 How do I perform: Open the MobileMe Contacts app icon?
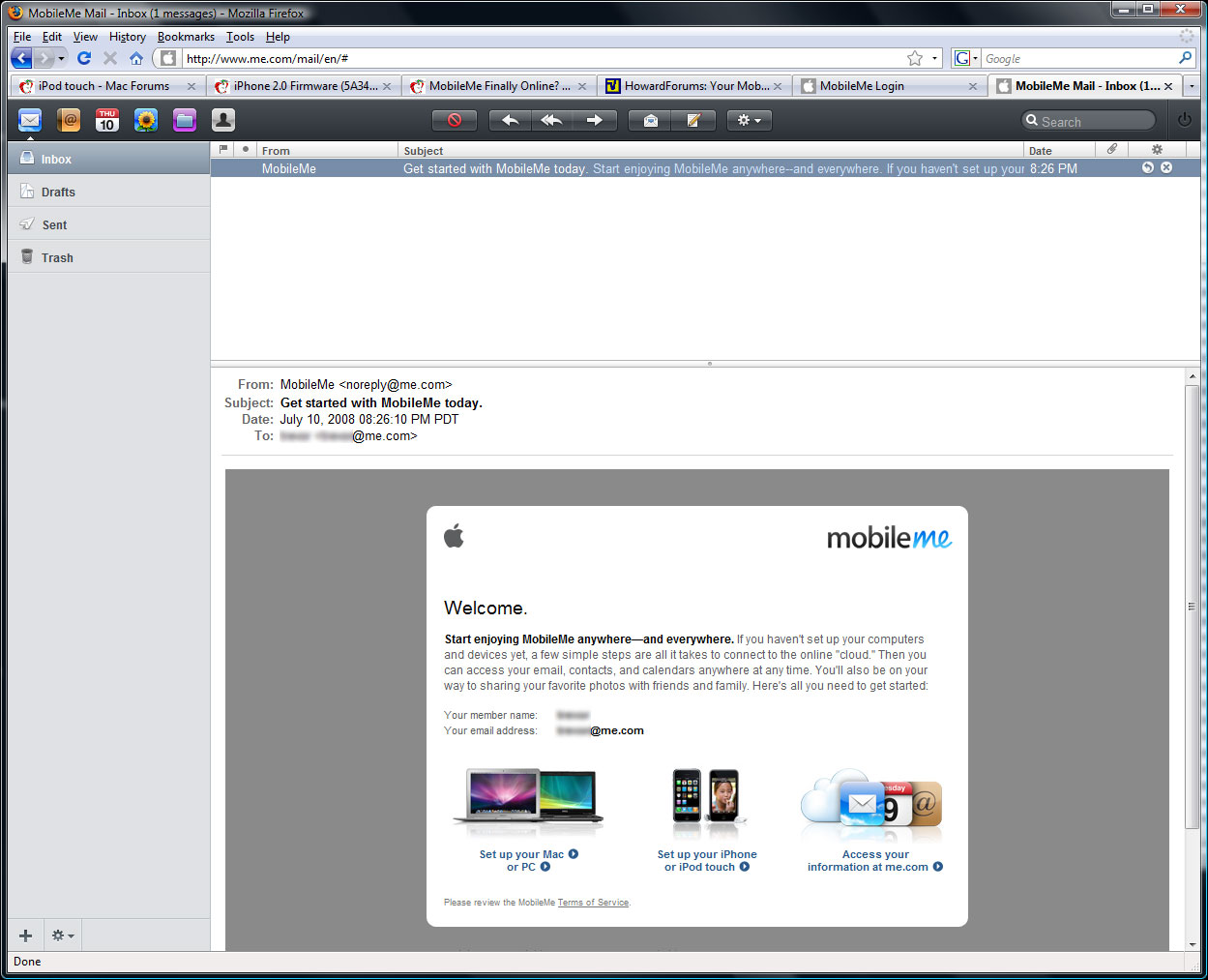point(69,120)
